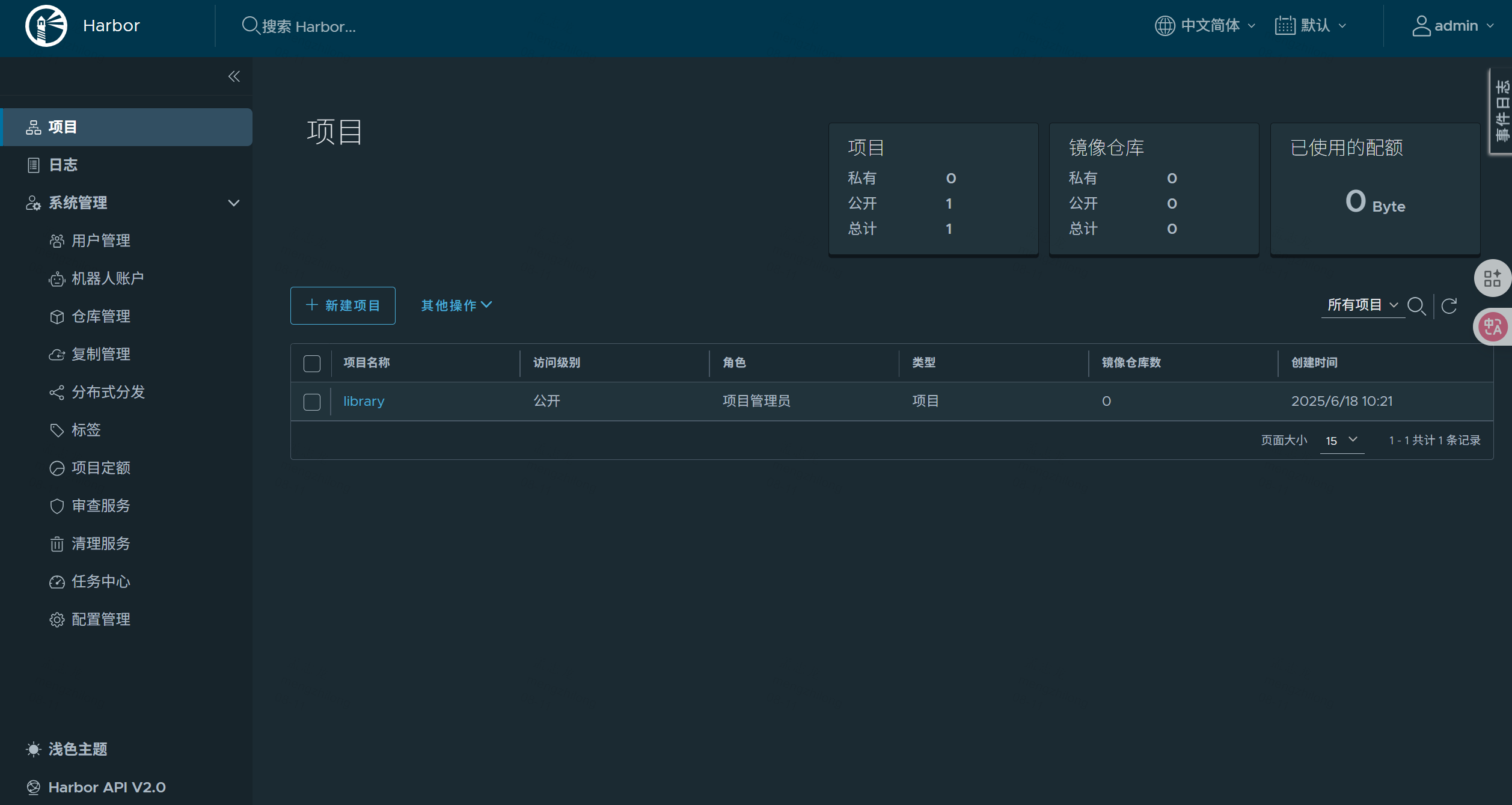This screenshot has height=805, width=1512.
Task: Refresh the project list with the reload icon
Action: pos(1449,305)
